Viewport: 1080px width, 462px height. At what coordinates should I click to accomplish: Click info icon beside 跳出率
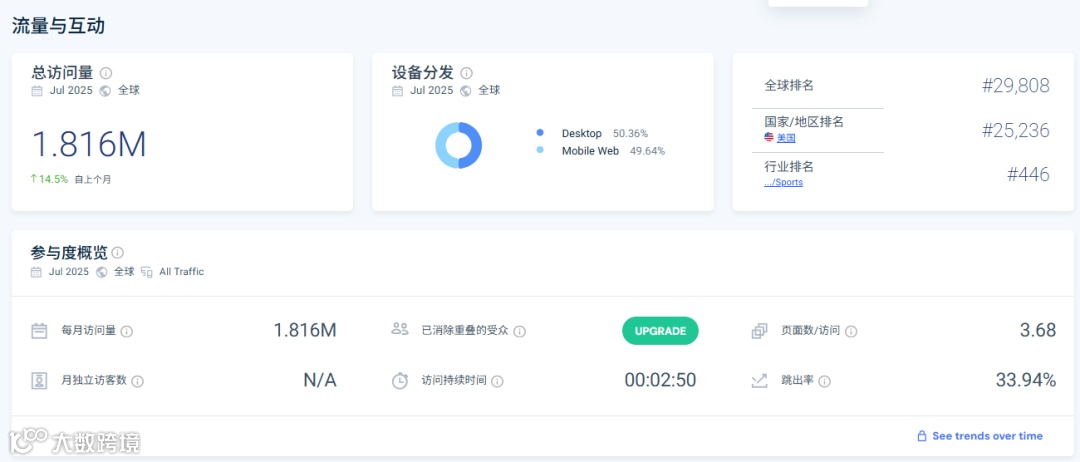click(824, 381)
